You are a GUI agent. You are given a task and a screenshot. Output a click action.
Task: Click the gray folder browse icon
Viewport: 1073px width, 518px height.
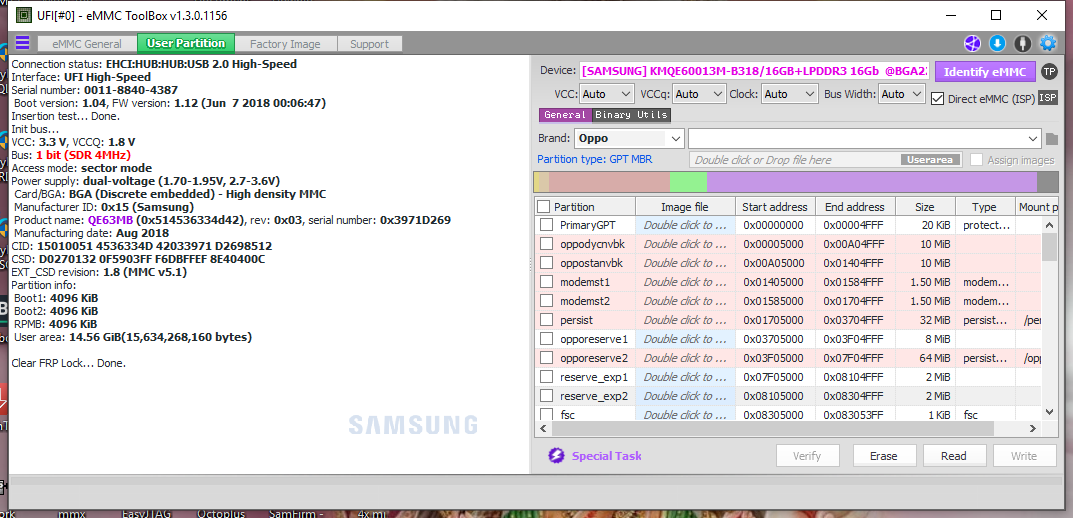pyautogui.click(x=1052, y=139)
